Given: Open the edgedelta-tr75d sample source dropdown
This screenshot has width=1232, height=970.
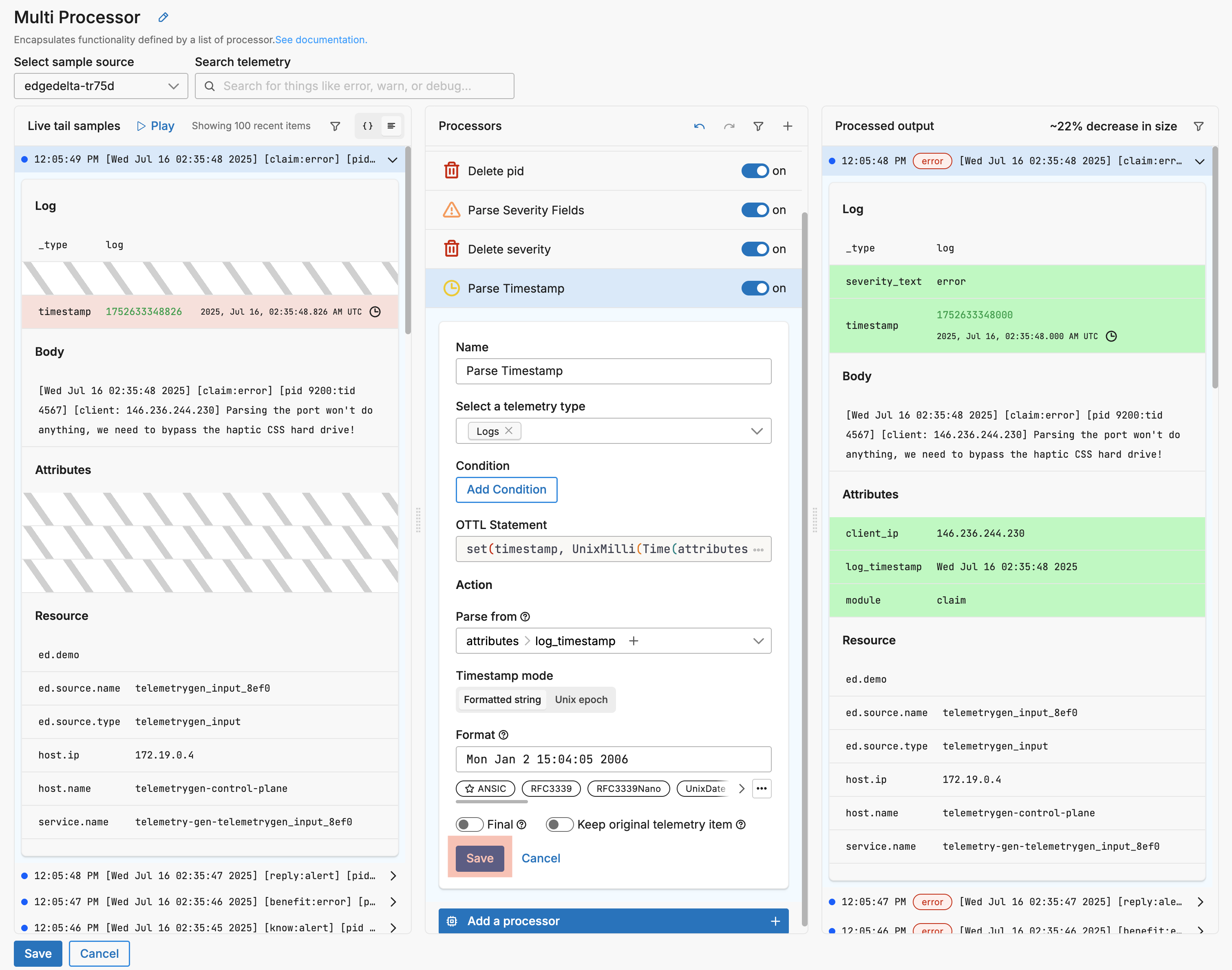Looking at the screenshot, I should 101,86.
